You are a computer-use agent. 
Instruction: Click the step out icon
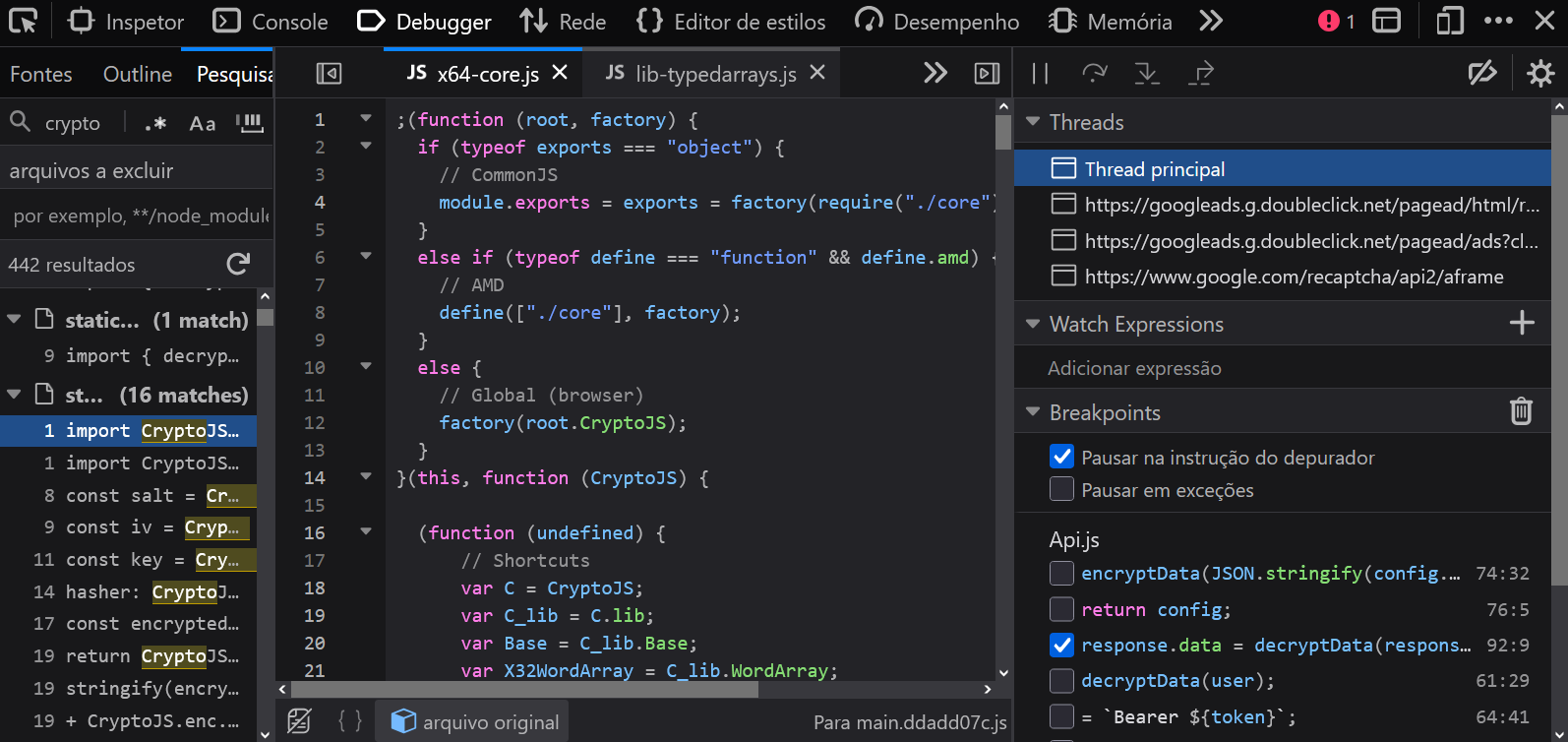[1201, 74]
